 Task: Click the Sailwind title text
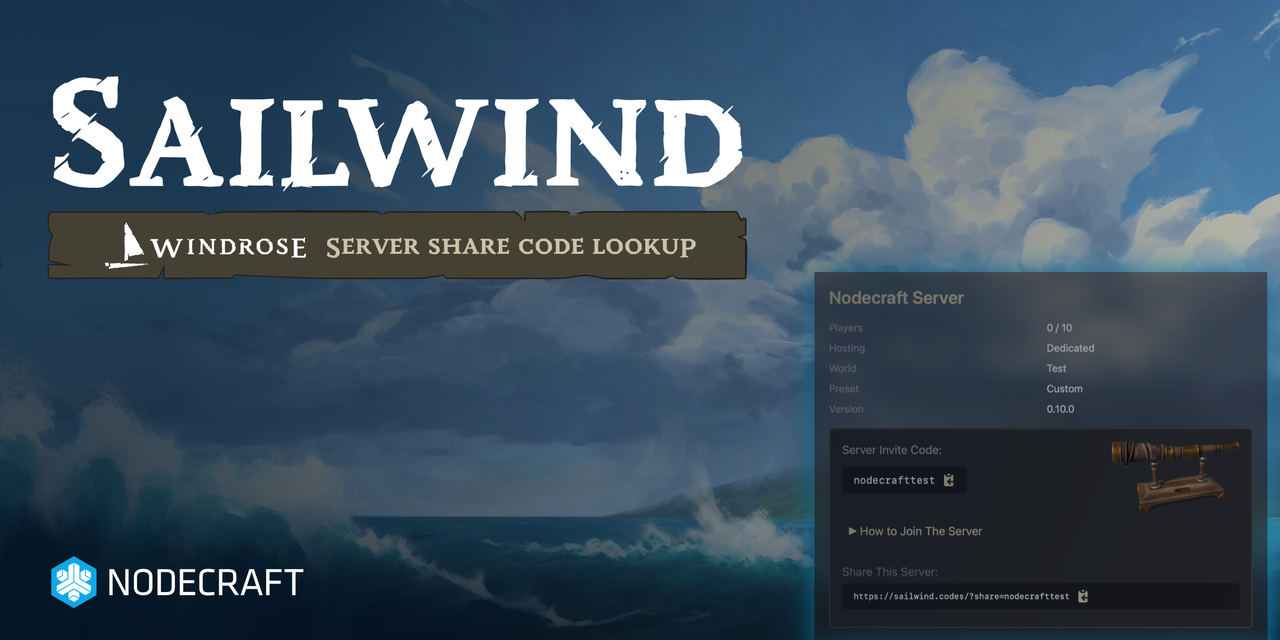click(x=397, y=135)
